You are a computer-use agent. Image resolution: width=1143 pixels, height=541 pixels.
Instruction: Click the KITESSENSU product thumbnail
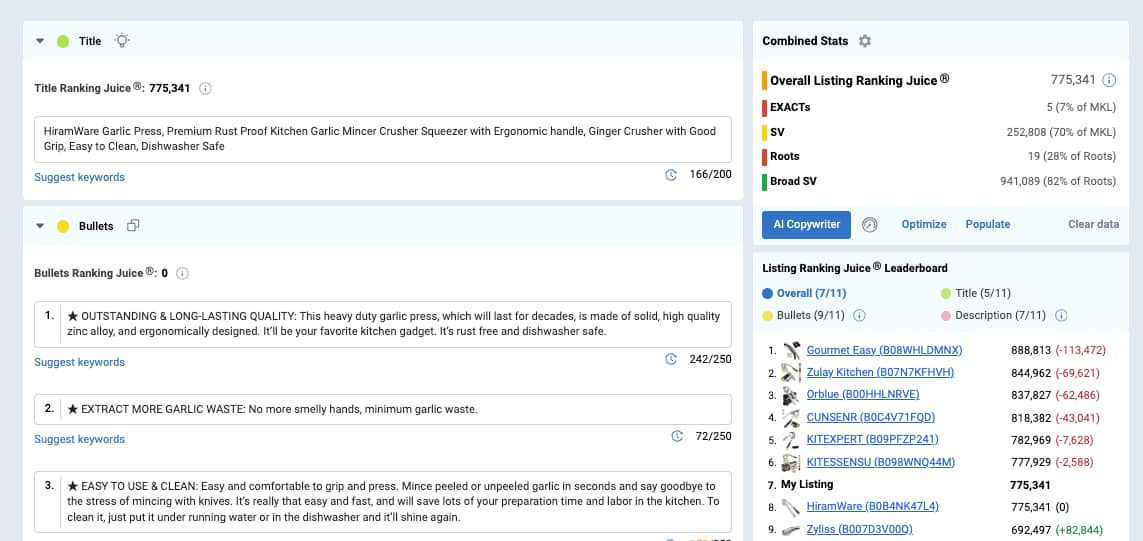click(x=791, y=462)
